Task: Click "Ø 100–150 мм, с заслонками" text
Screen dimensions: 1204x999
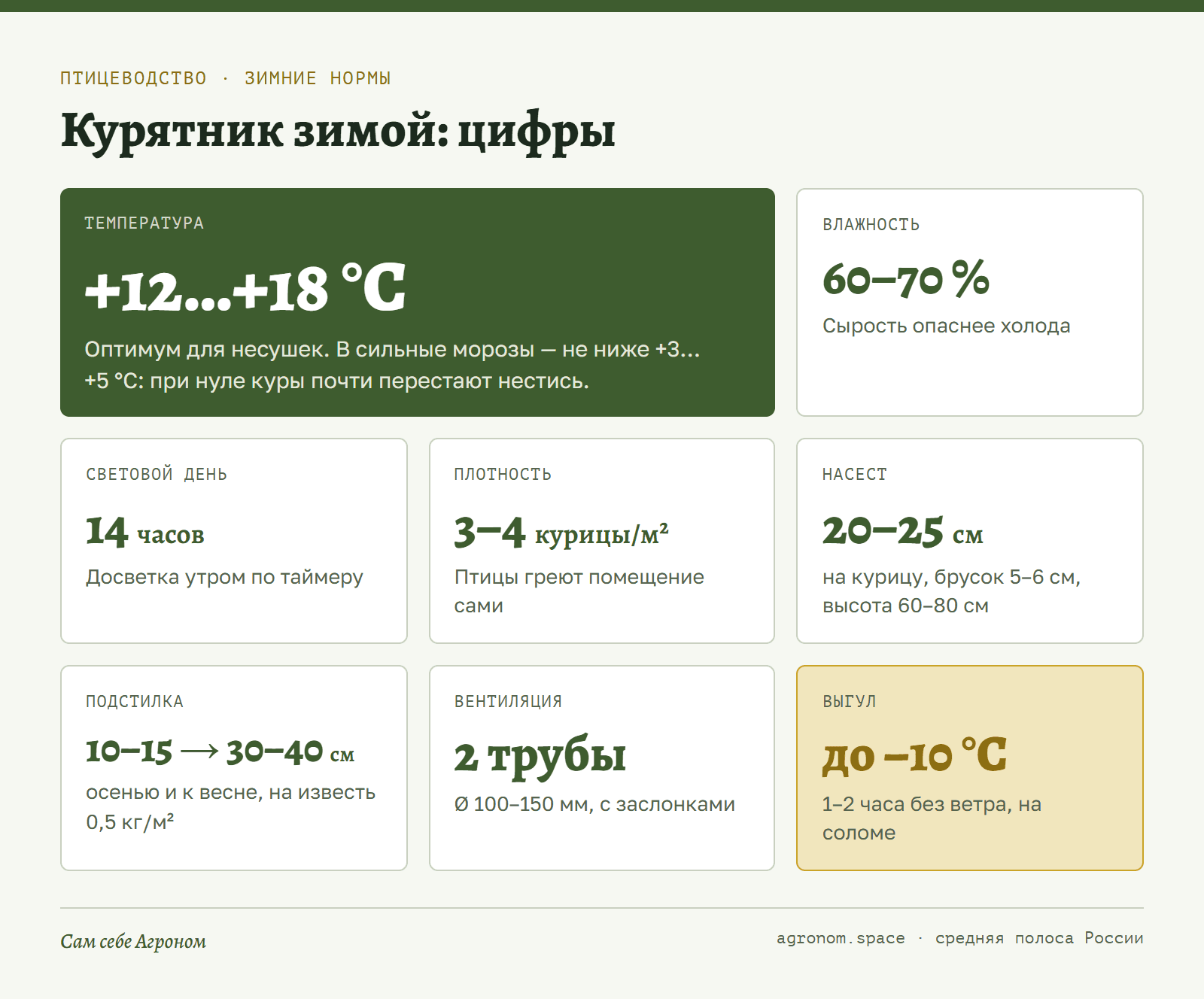Action: pos(594,804)
